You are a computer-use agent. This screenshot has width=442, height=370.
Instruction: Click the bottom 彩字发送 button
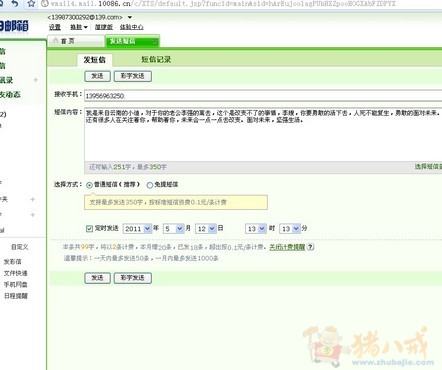click(x=133, y=278)
